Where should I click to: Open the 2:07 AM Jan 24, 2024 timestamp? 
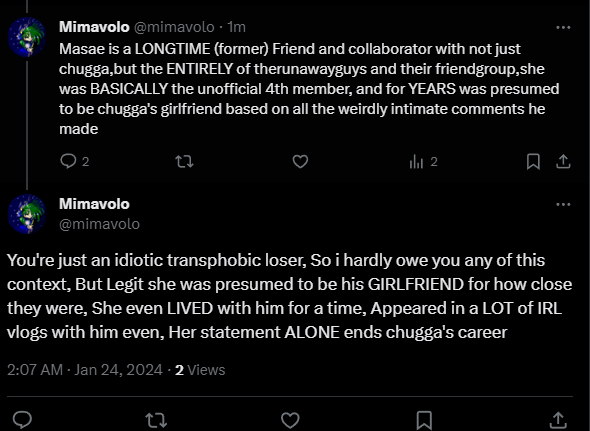(x=85, y=370)
